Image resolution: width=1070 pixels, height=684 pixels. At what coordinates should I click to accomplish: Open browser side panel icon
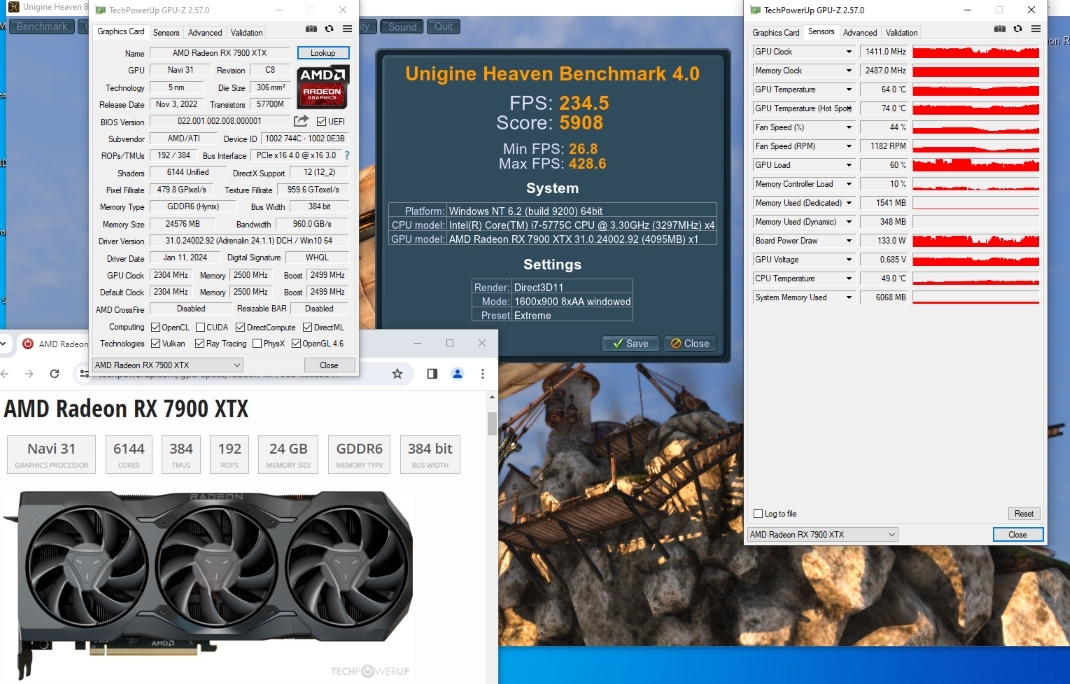tap(432, 373)
